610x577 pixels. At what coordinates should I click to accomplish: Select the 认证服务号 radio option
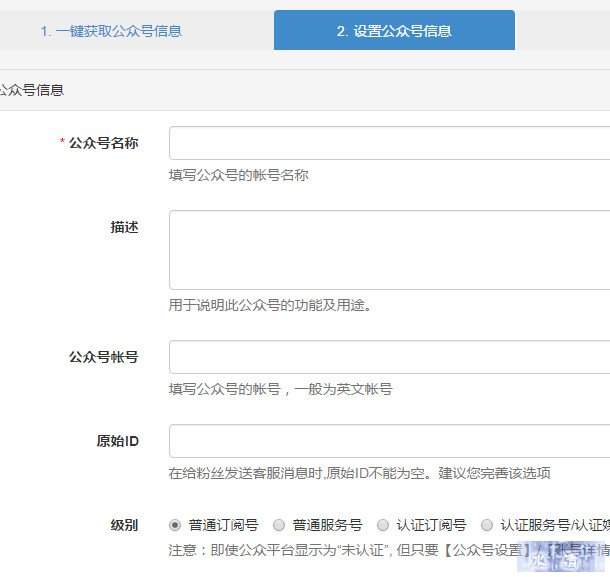[487, 525]
